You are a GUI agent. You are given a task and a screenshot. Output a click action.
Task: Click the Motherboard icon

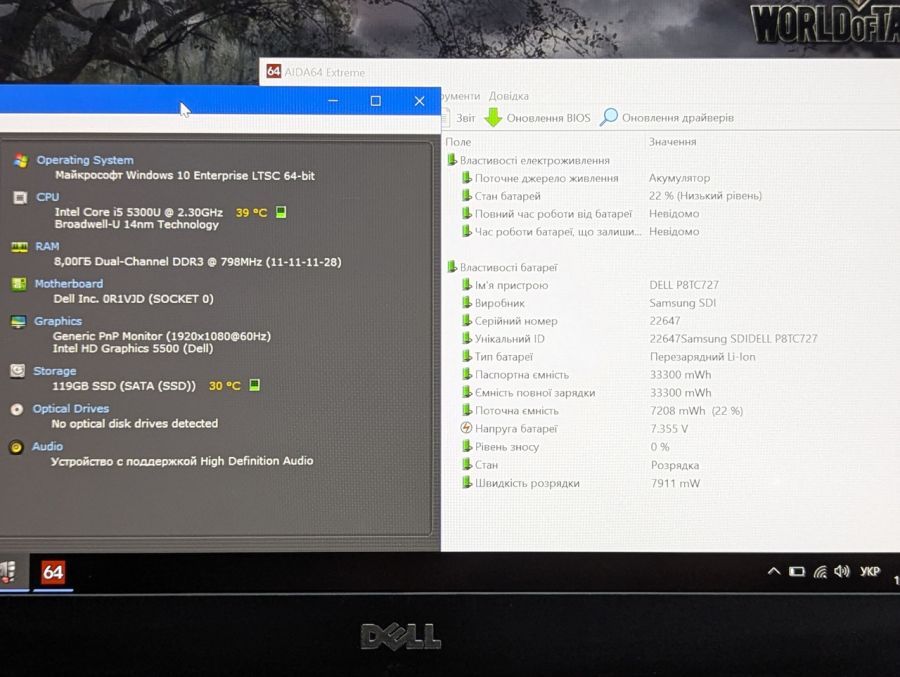click(19, 284)
